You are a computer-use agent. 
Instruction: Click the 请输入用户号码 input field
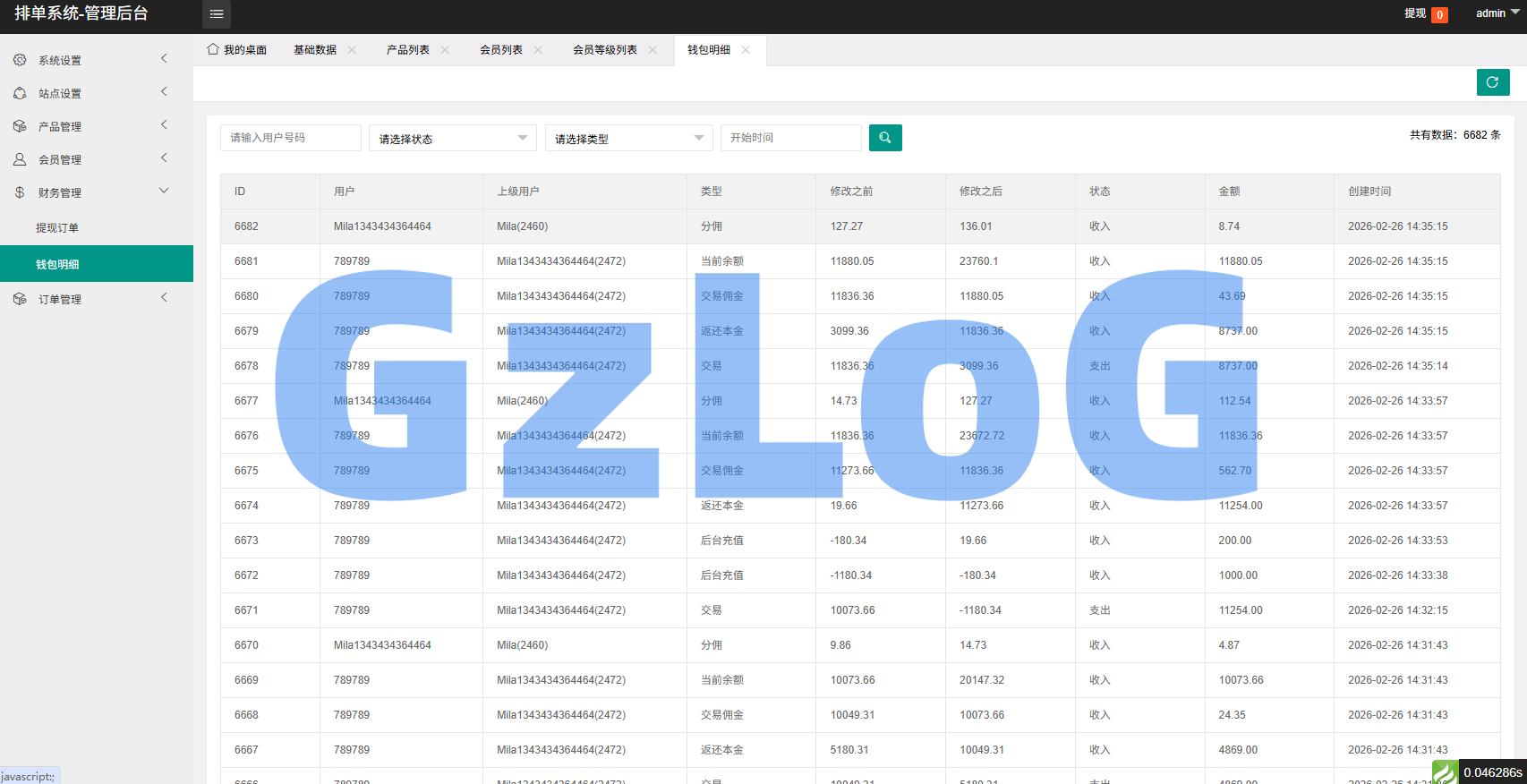click(x=290, y=138)
